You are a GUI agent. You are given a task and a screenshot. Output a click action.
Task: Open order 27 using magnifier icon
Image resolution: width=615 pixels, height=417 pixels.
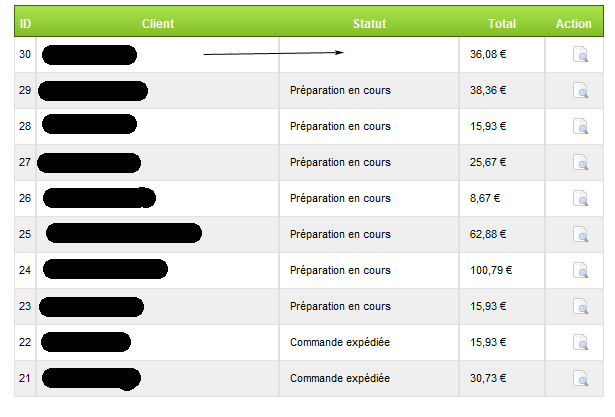580,163
